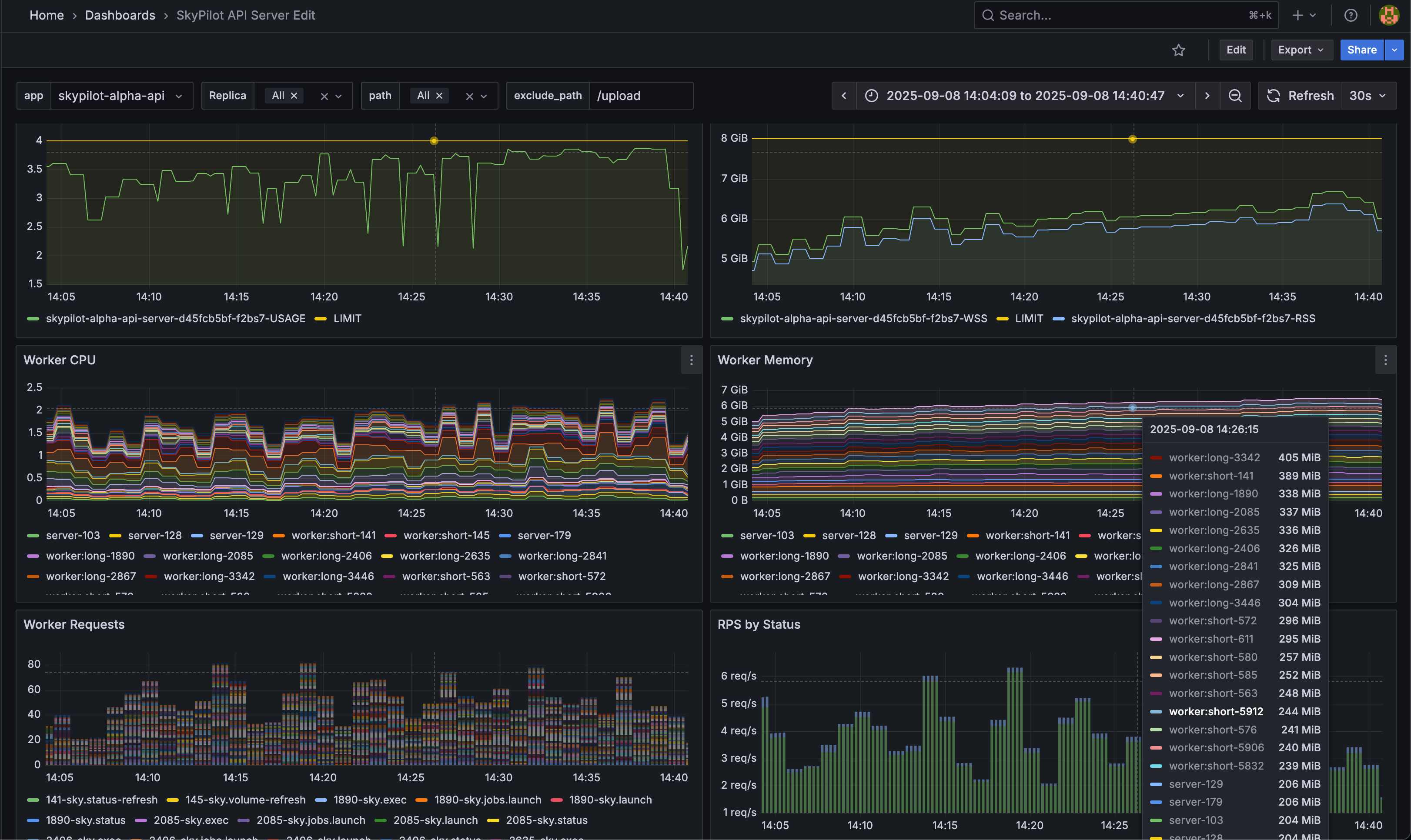1411x840 pixels.
Task: Remove the All filter from Replica
Action: [294, 95]
